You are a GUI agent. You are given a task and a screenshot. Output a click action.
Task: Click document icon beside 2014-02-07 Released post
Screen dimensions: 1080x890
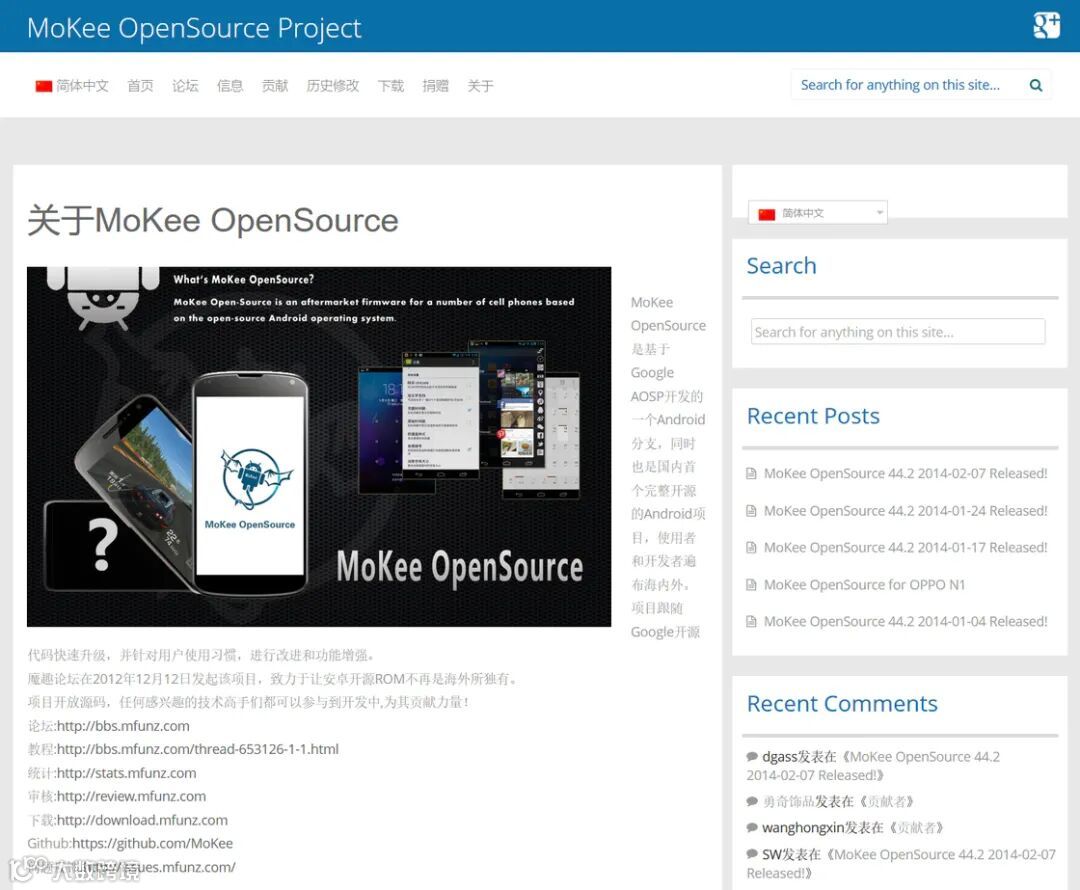tap(751, 473)
